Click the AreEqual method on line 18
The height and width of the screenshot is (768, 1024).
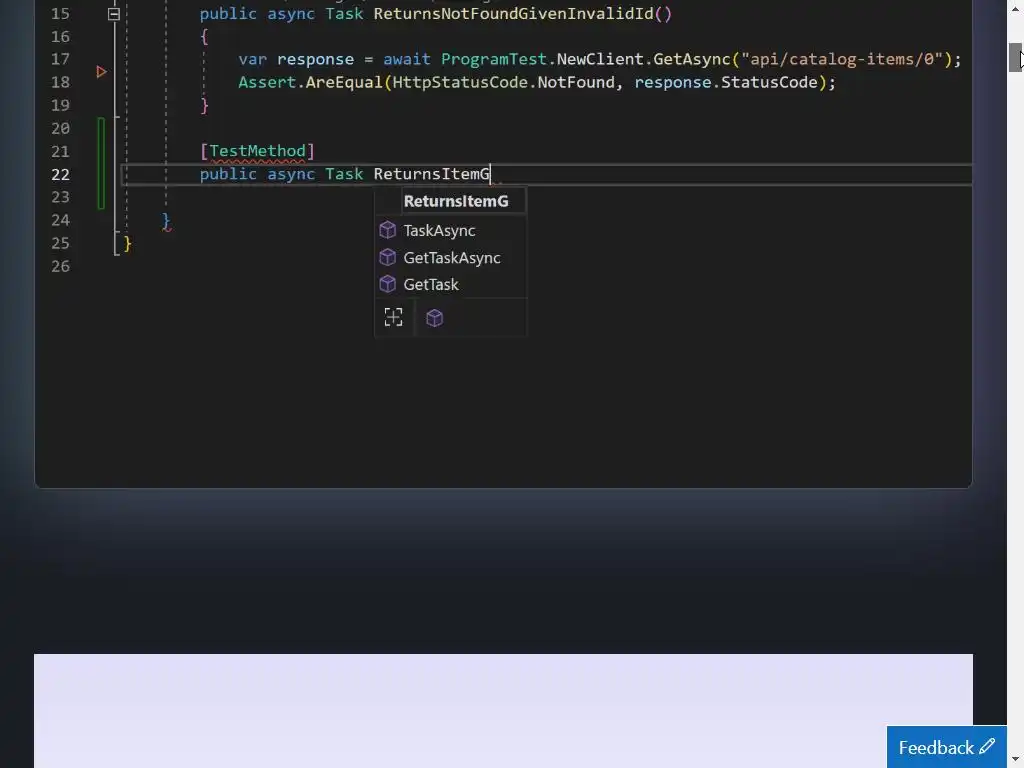pos(344,82)
